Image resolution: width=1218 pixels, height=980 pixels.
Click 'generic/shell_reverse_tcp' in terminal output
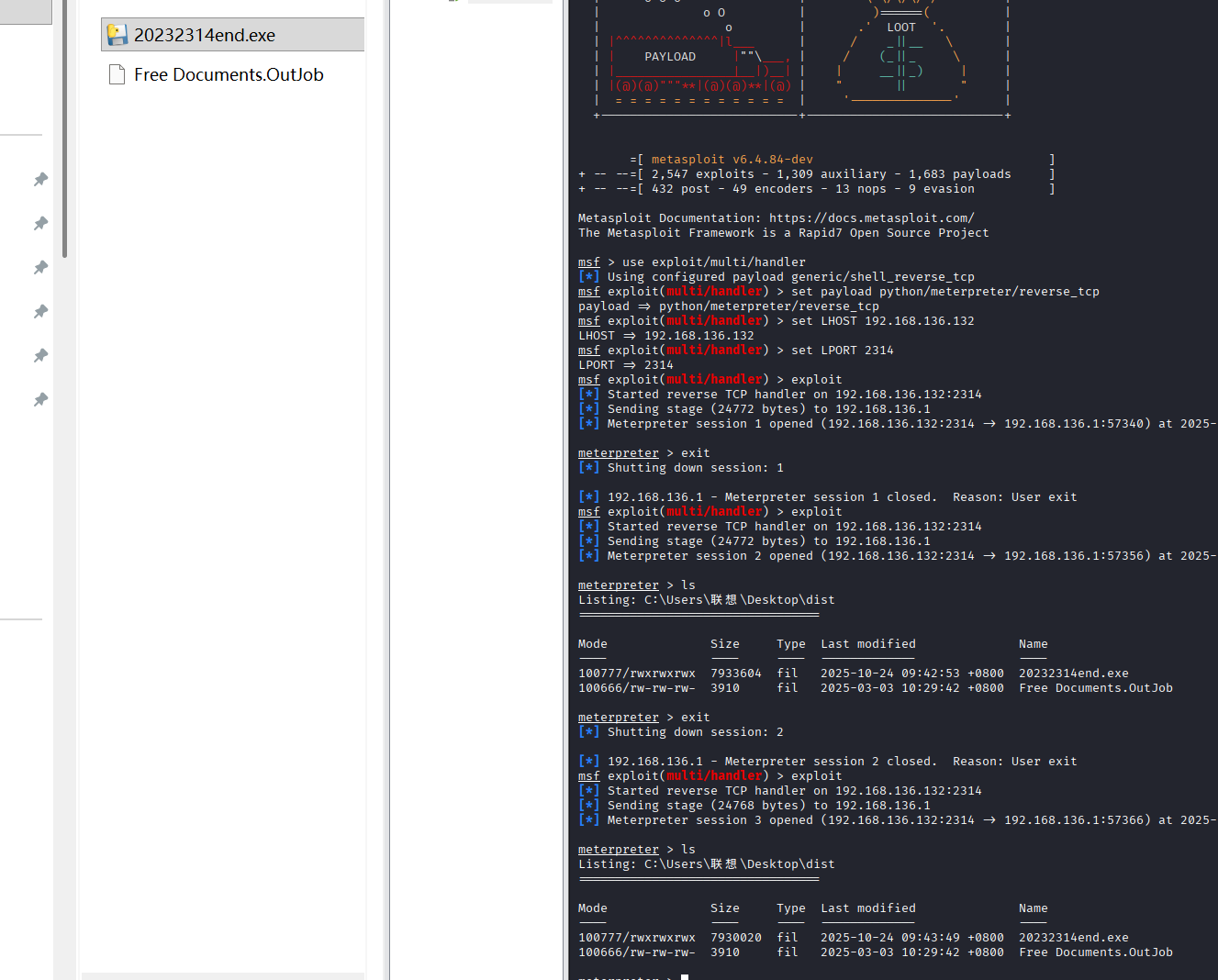click(x=883, y=277)
